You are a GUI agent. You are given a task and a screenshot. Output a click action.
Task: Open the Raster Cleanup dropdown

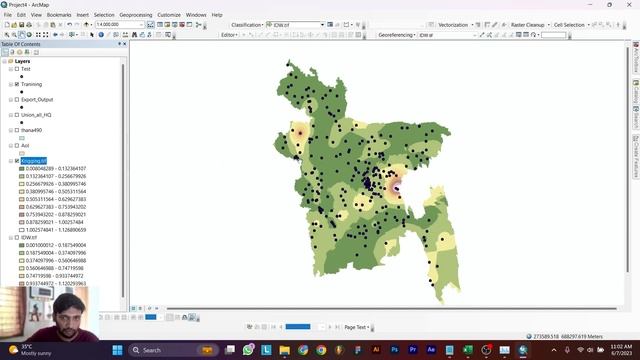(x=530, y=25)
